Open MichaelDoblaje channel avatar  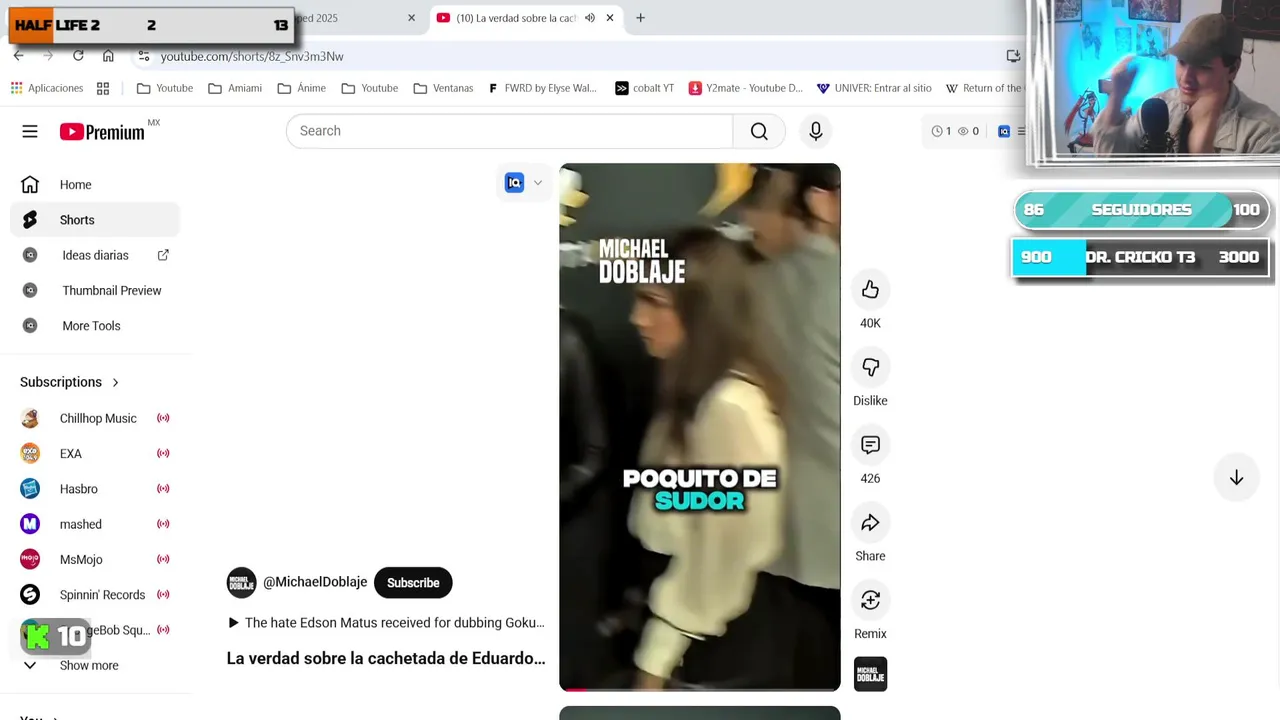tap(241, 583)
